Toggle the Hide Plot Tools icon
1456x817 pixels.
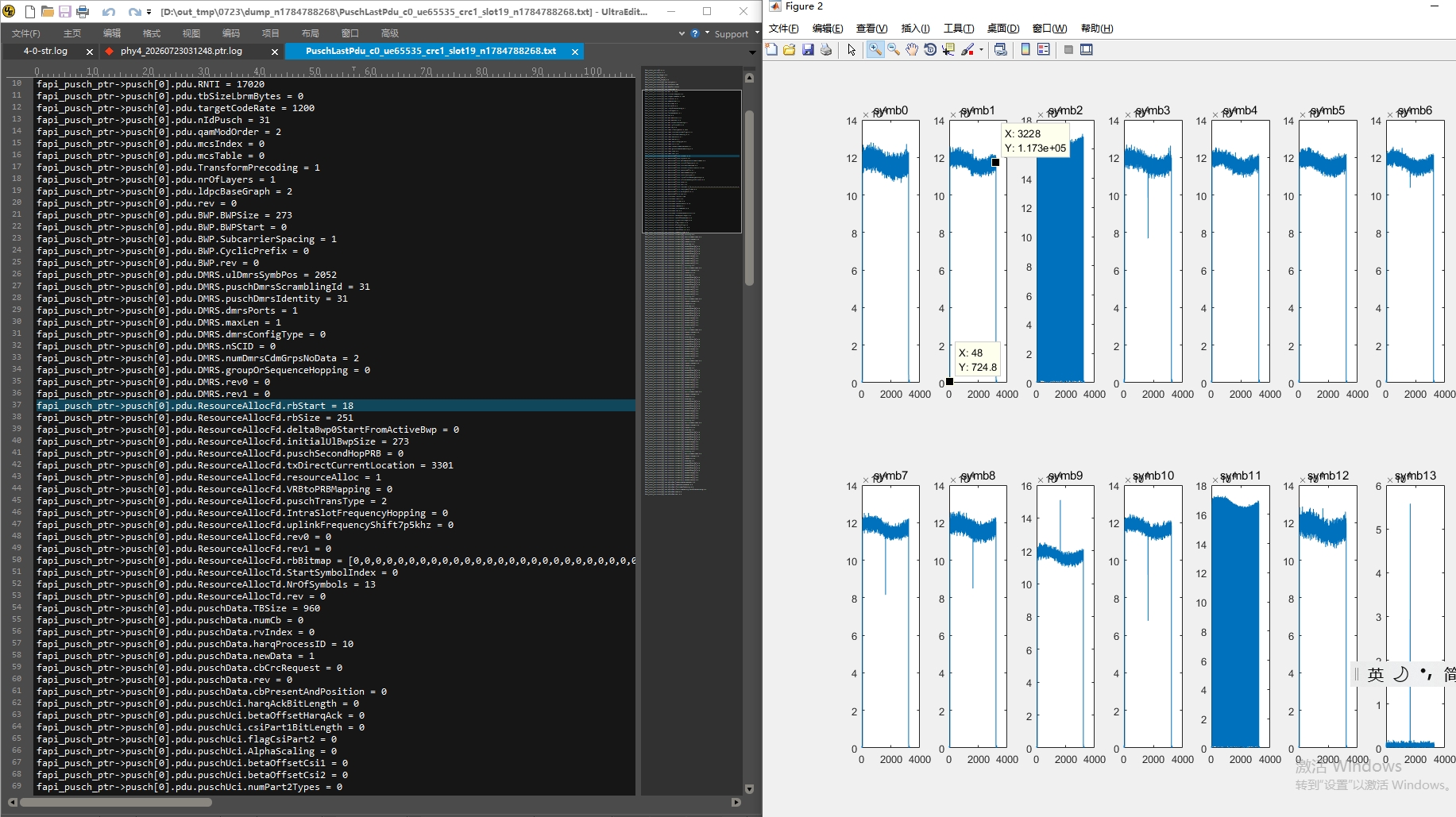click(x=1068, y=50)
